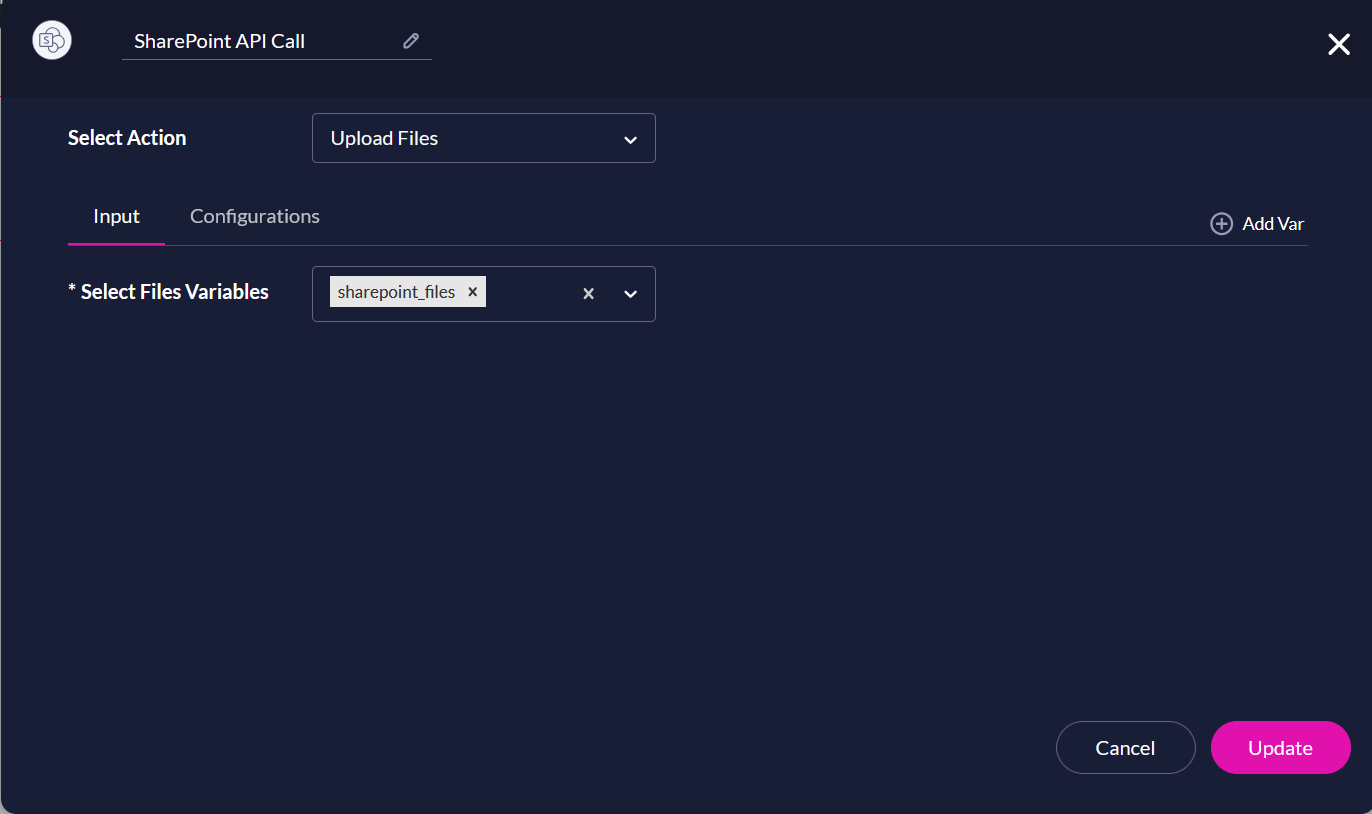Click the Update button
Screen dimensions: 1372x814
1280,747
